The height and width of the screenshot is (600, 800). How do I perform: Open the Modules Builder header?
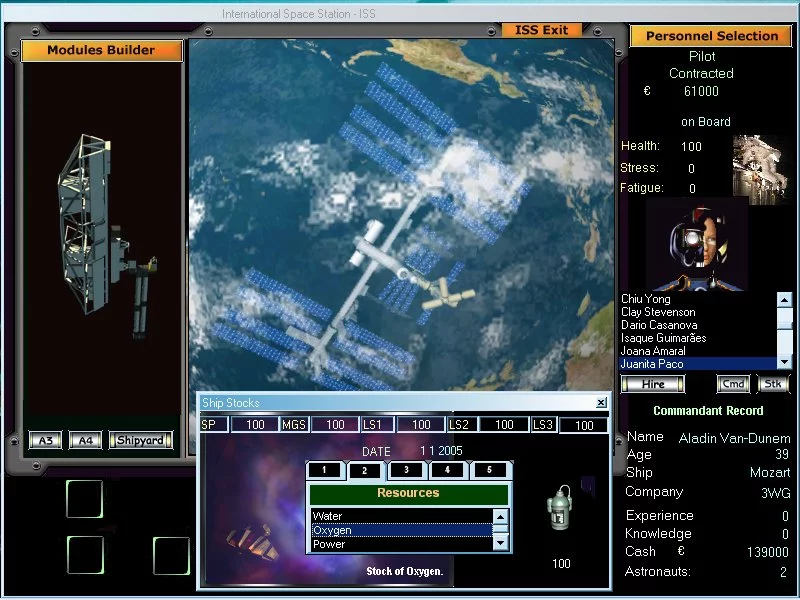(101, 51)
